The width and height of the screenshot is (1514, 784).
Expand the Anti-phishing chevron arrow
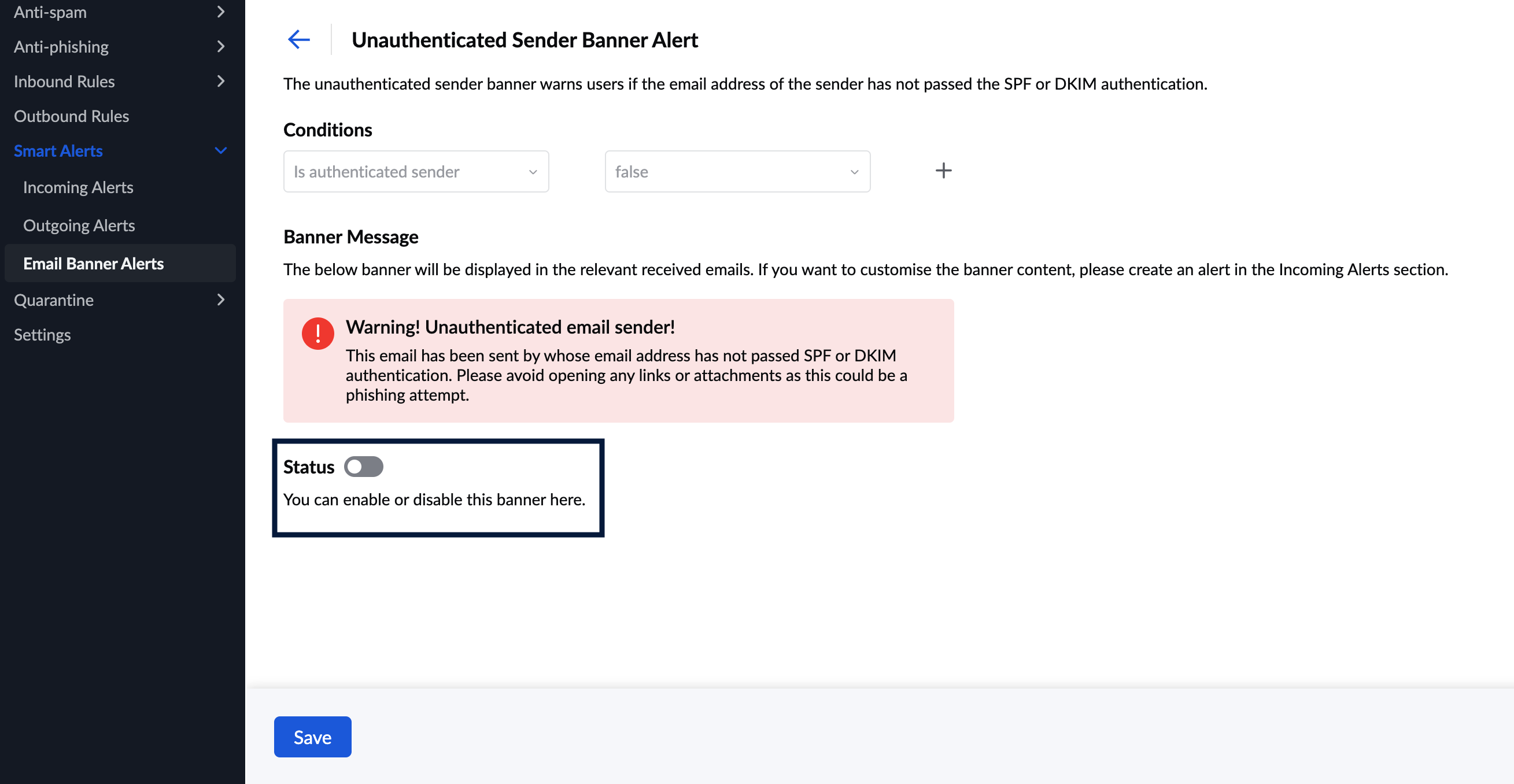click(220, 46)
